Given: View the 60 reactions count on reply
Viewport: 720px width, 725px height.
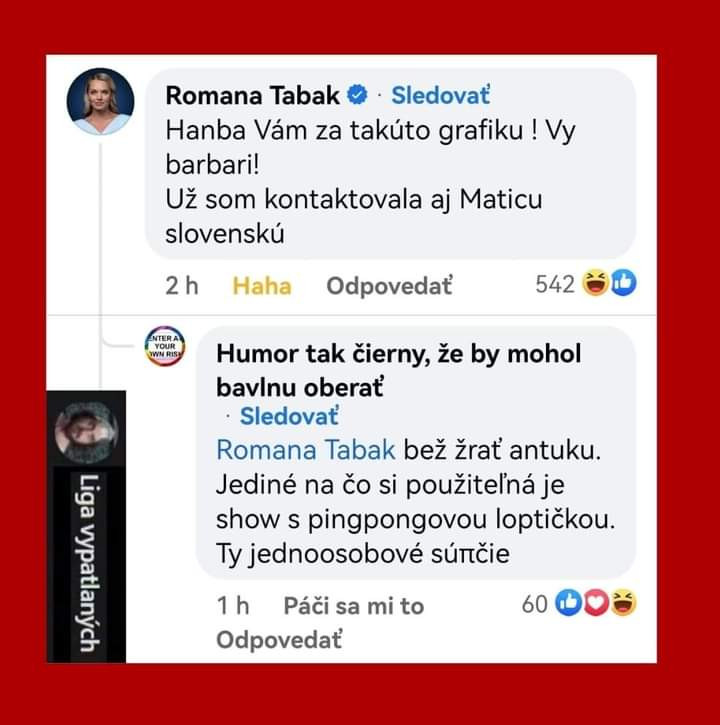Looking at the screenshot, I should coord(535,604).
